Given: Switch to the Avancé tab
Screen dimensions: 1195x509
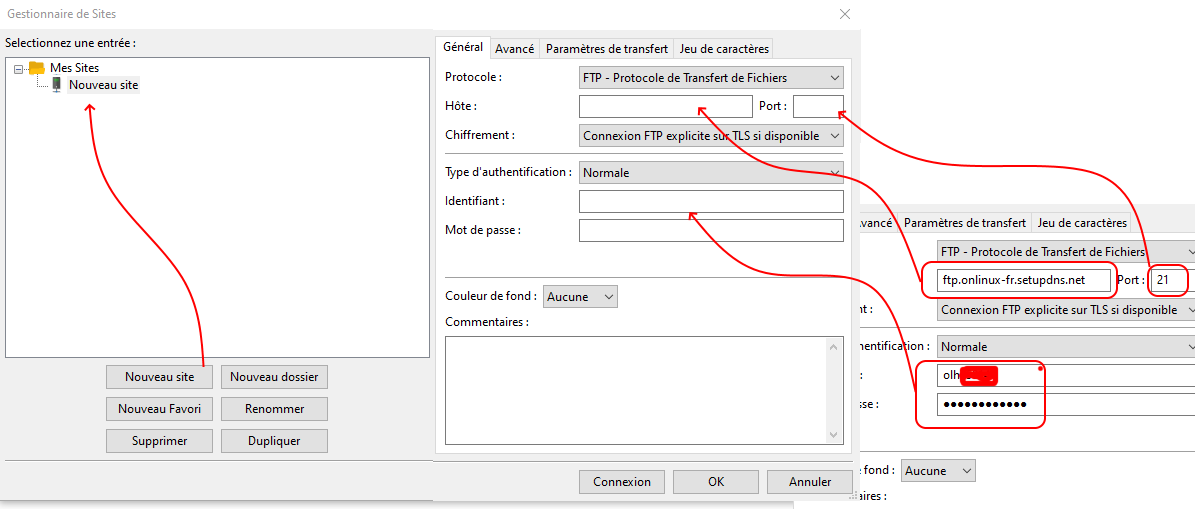Looking at the screenshot, I should pos(514,48).
